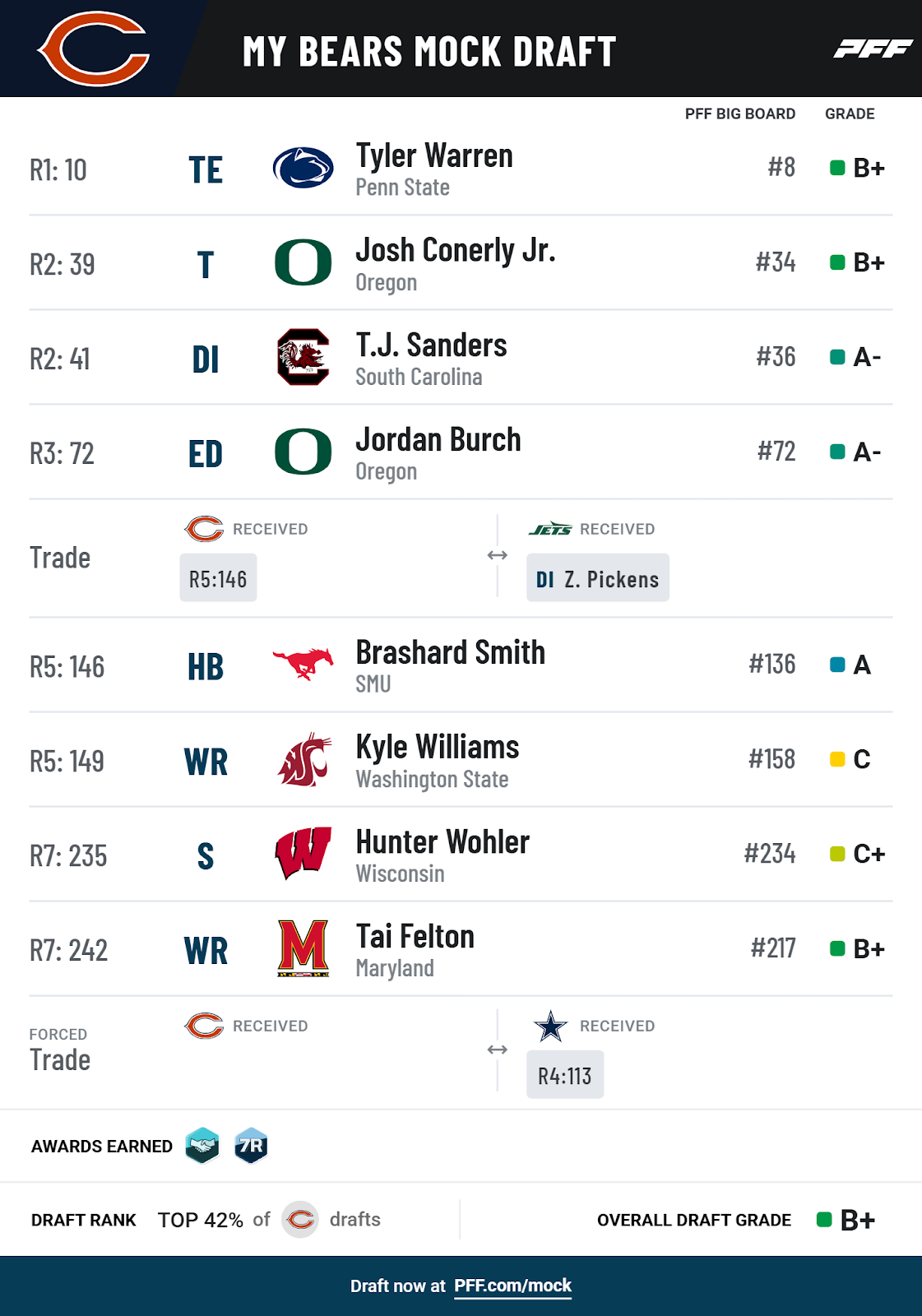
Task: Click the DI Z. Pickens trade chip
Action: pos(597,578)
